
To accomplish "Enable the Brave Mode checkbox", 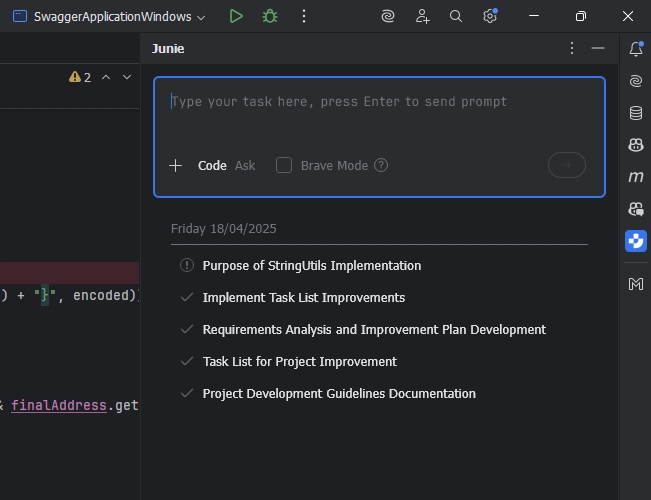I will pyautogui.click(x=284, y=165).
